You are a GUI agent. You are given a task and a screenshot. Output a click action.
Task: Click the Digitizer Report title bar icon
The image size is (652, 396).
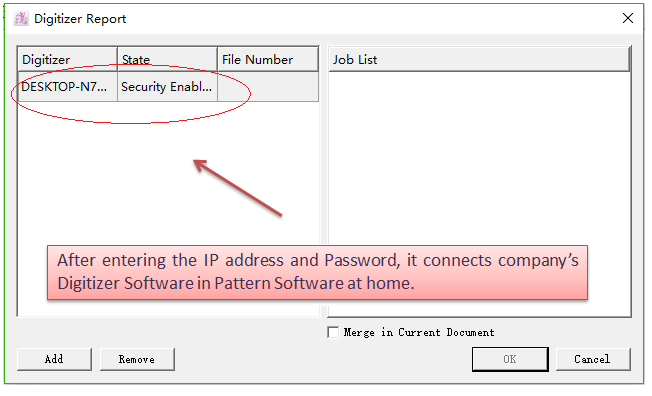point(21,19)
